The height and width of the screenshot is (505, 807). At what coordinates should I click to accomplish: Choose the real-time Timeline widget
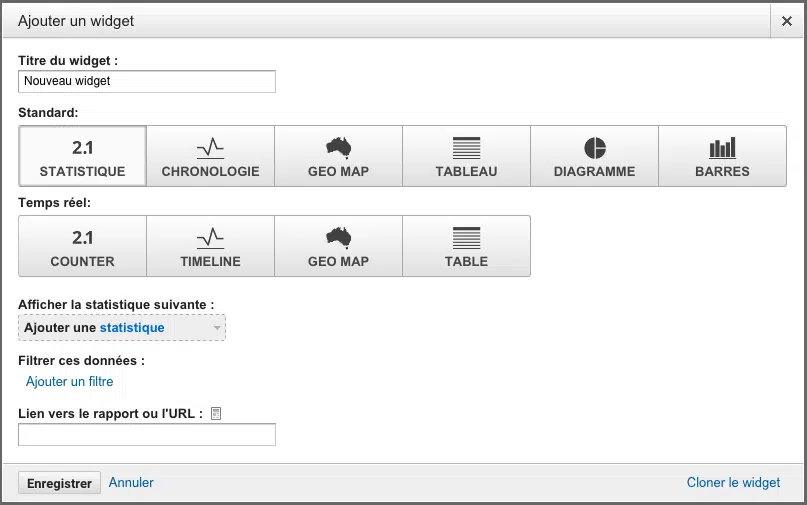pos(210,246)
